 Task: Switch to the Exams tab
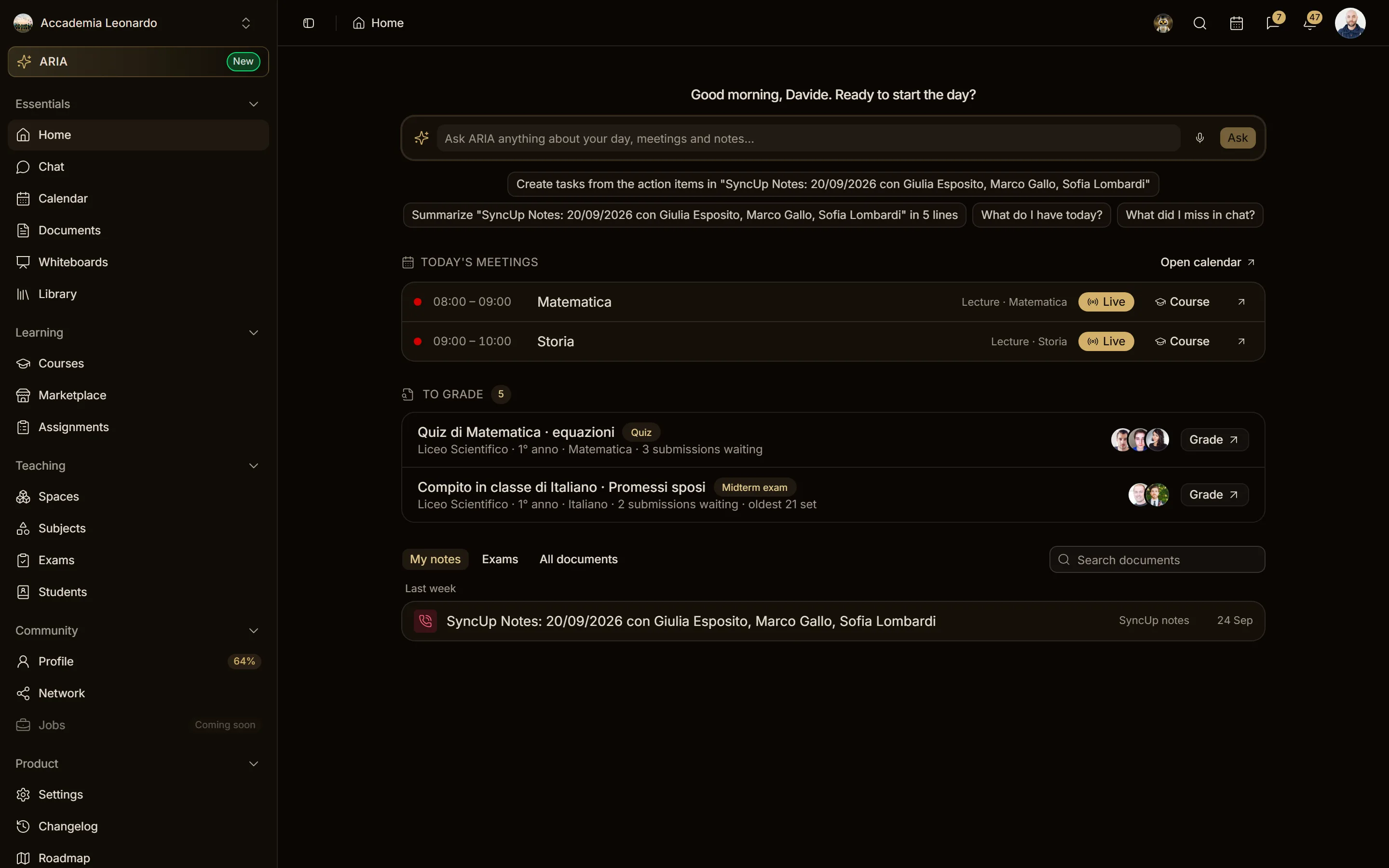point(500,559)
